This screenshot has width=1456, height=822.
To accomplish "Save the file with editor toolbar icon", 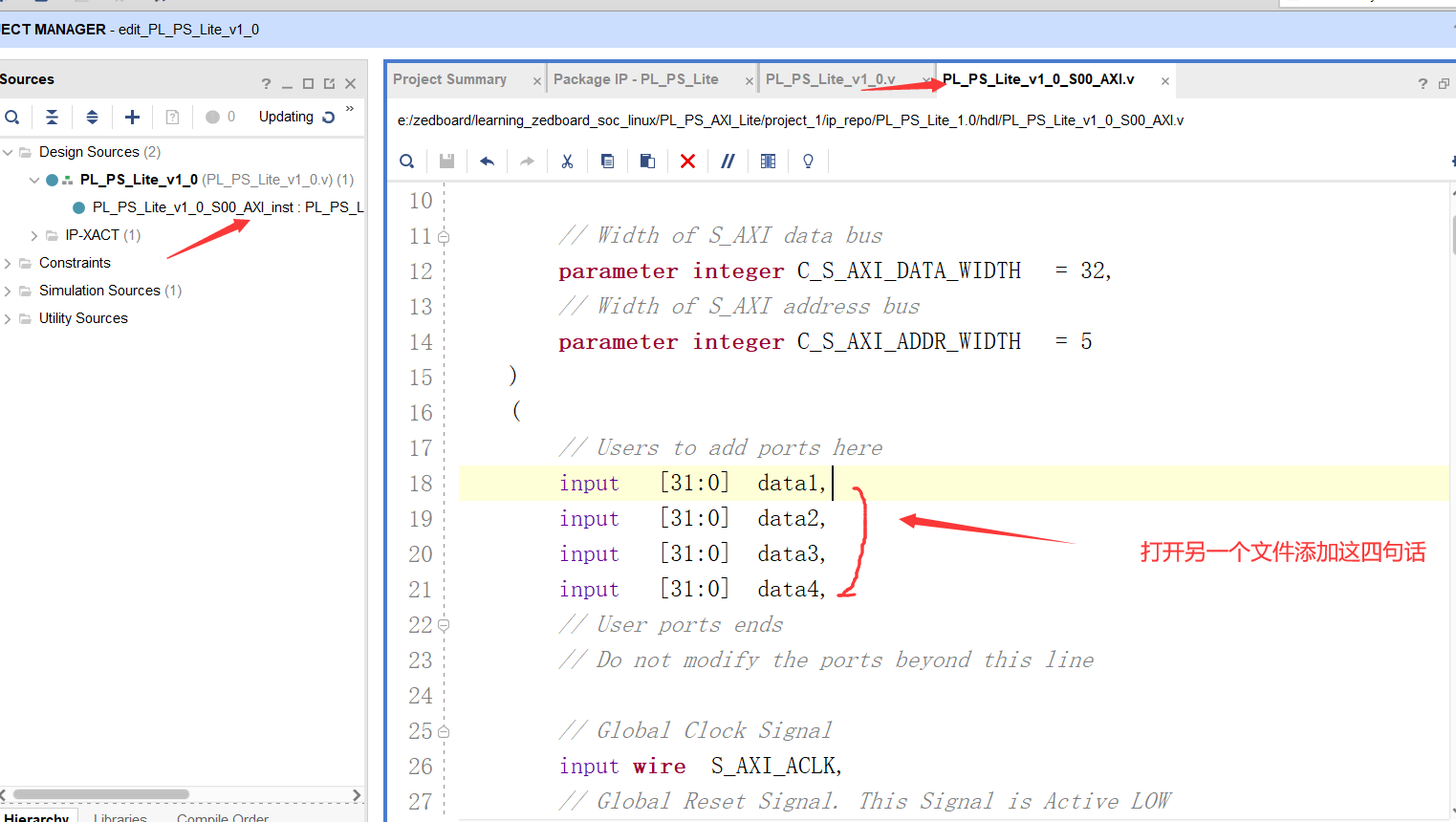I will [446, 161].
